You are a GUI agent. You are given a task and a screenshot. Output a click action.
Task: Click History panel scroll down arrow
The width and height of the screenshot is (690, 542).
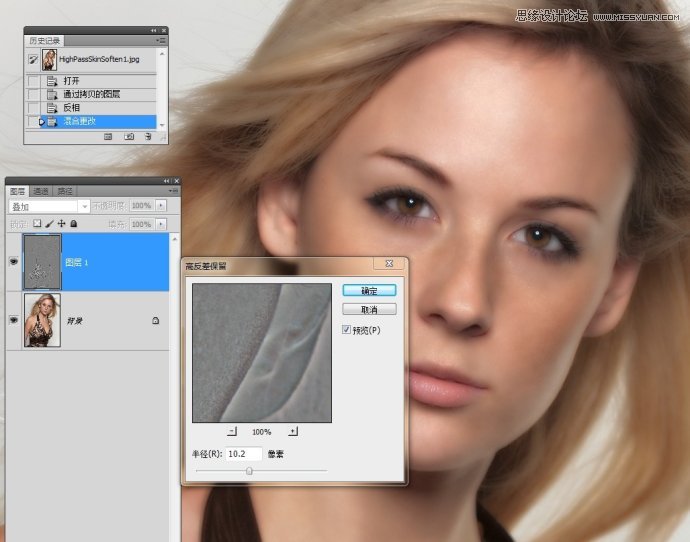coord(162,125)
